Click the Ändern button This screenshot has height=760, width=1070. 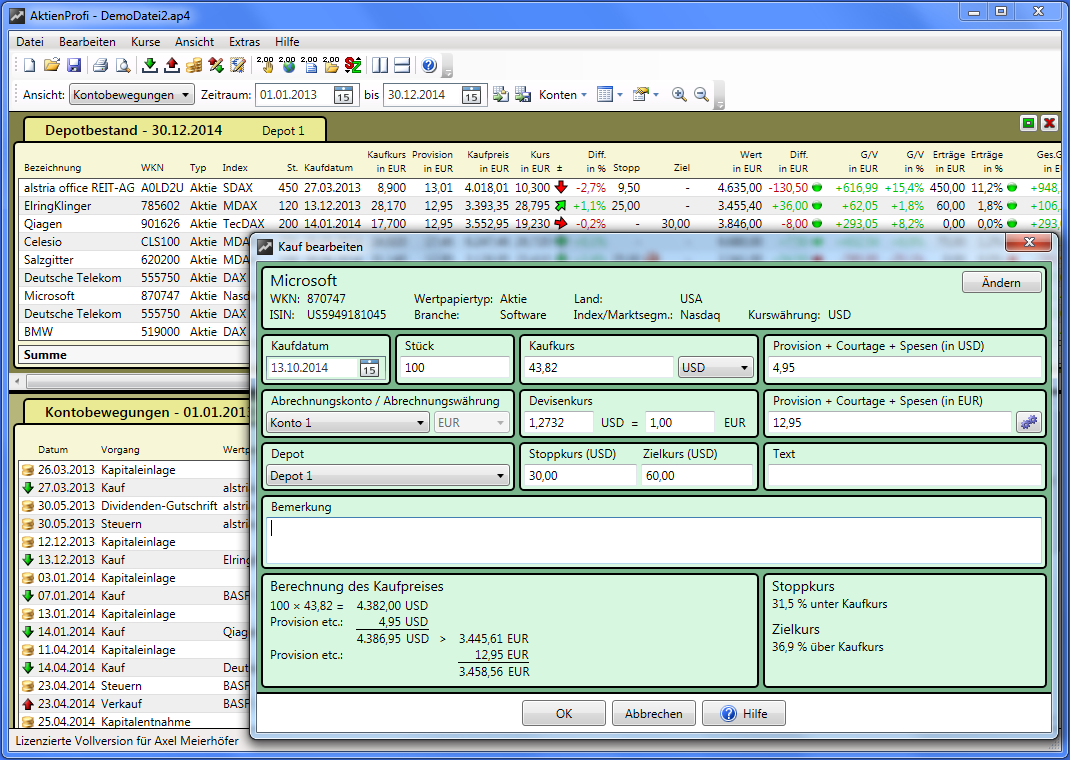point(1001,283)
